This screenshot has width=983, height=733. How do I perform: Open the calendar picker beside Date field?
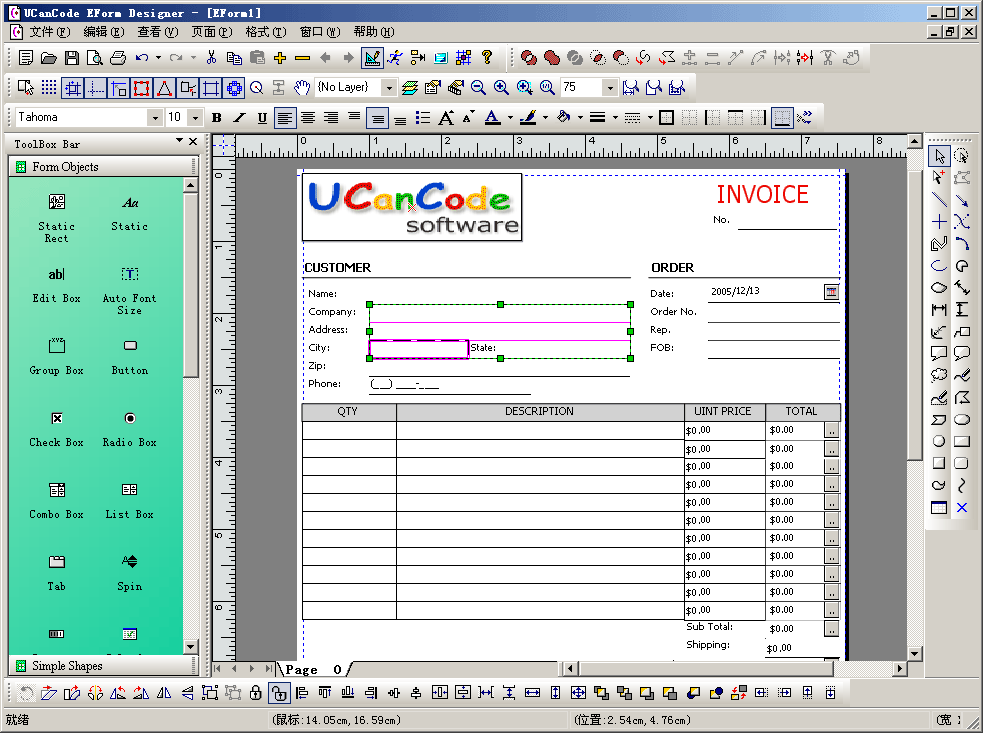coord(831,292)
